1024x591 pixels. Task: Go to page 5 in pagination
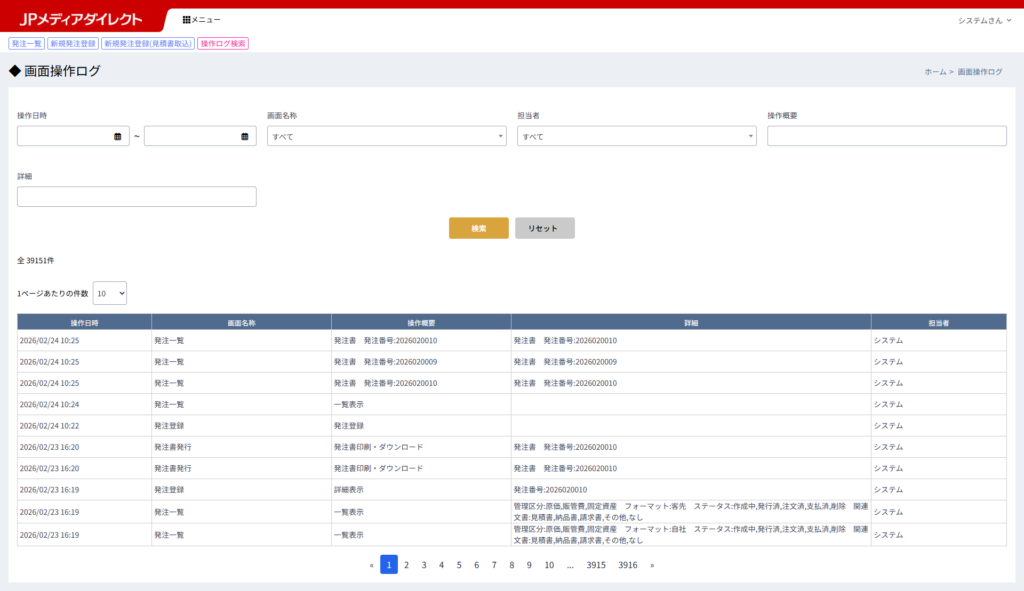tap(459, 565)
